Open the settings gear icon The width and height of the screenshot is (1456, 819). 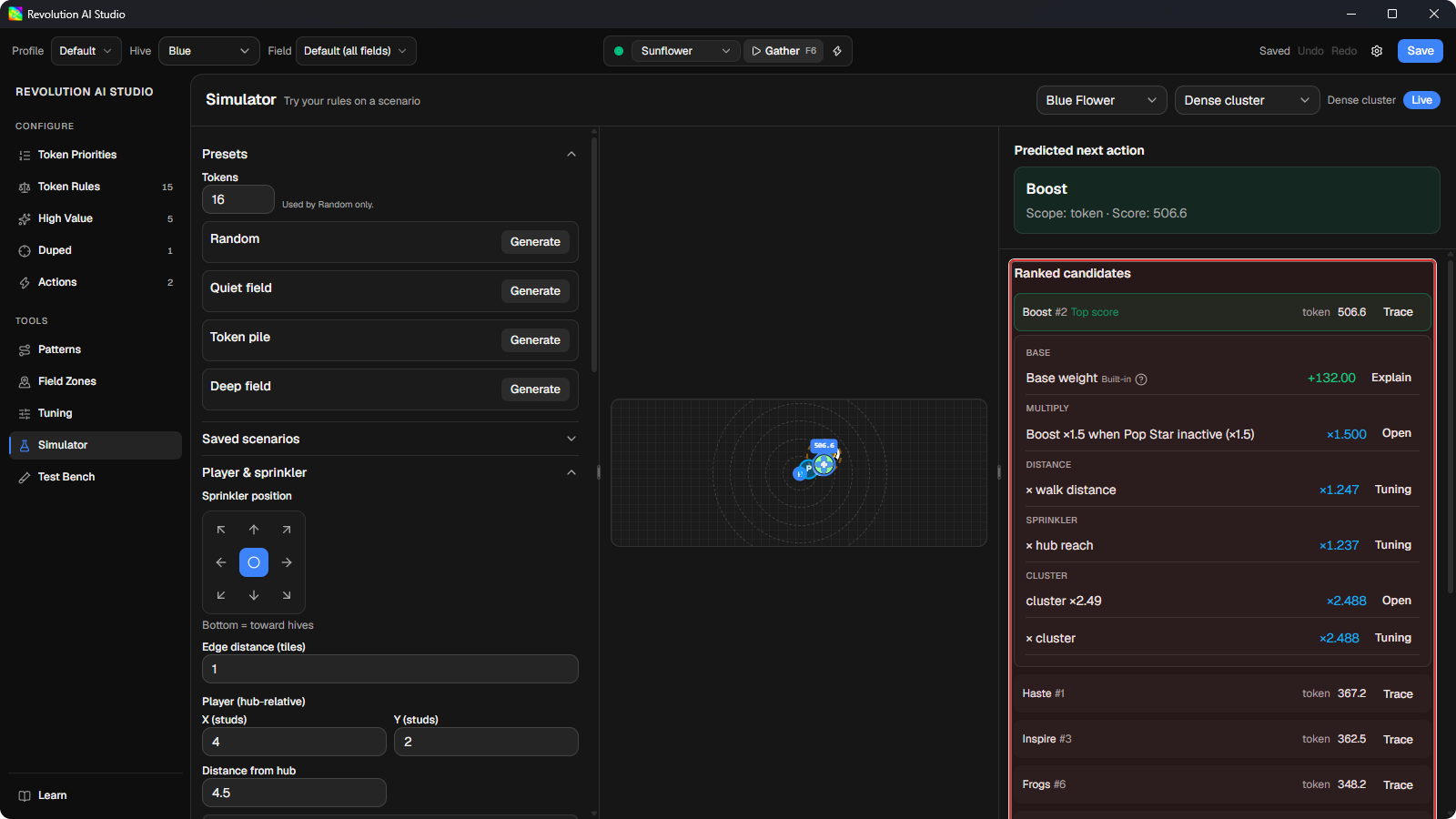(x=1377, y=51)
